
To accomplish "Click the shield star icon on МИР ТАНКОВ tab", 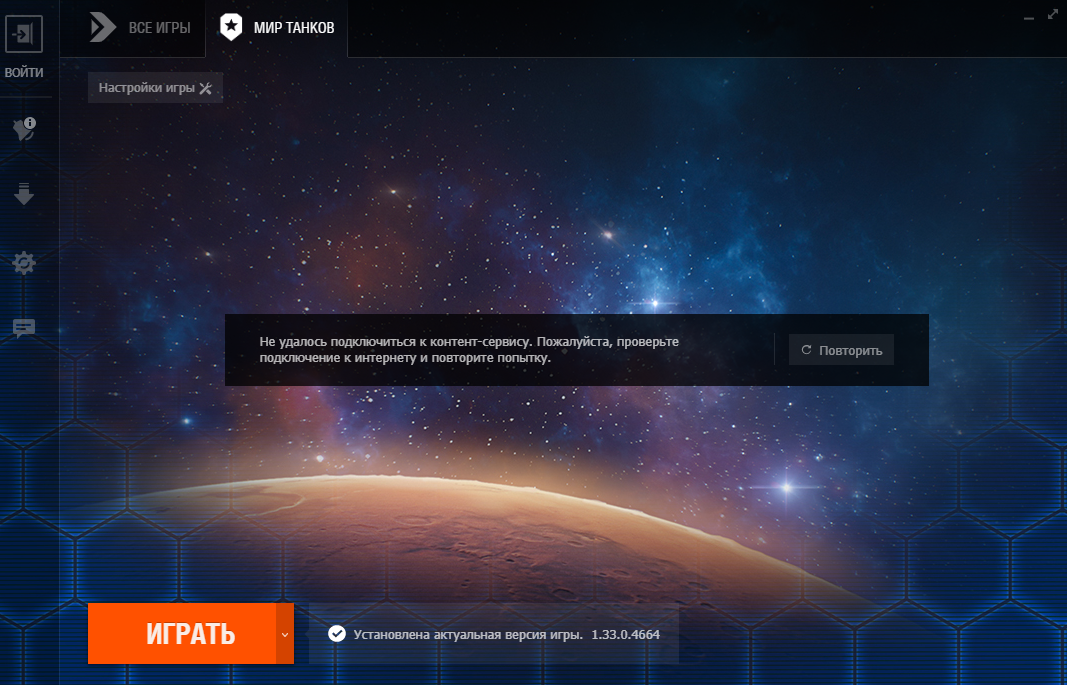I will point(231,27).
